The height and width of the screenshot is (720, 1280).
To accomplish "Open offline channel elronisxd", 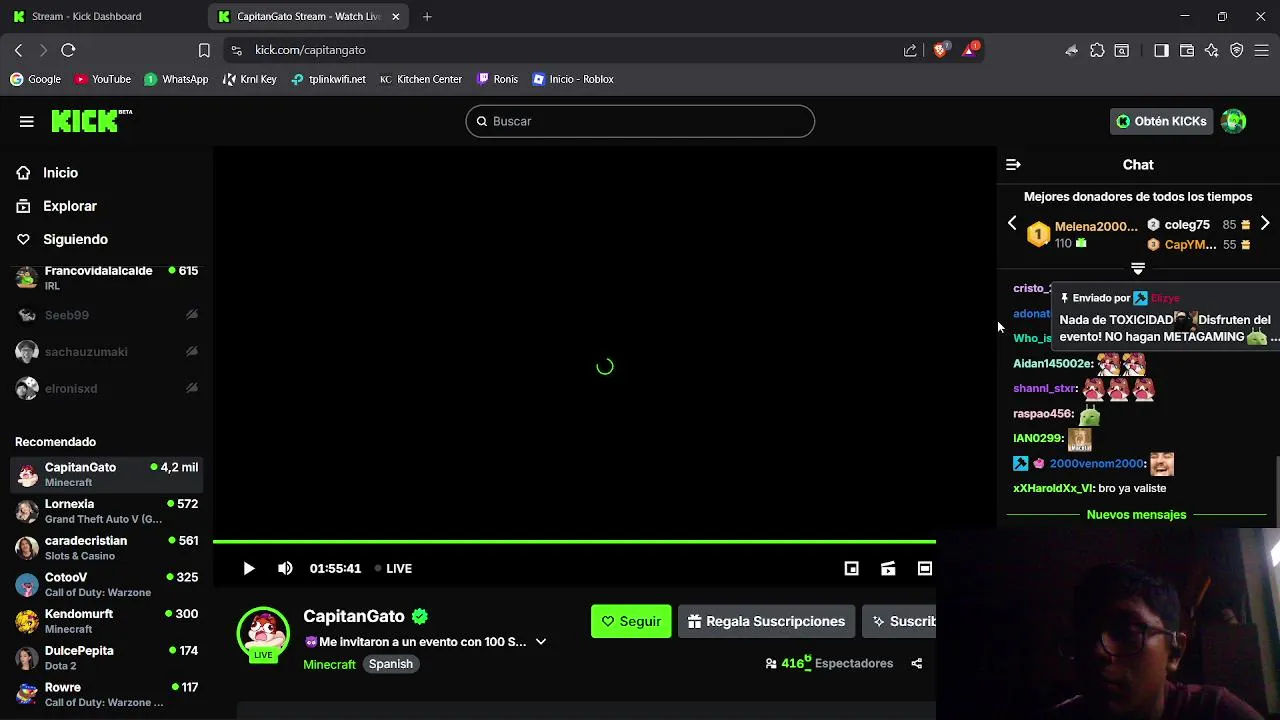I will click(106, 389).
